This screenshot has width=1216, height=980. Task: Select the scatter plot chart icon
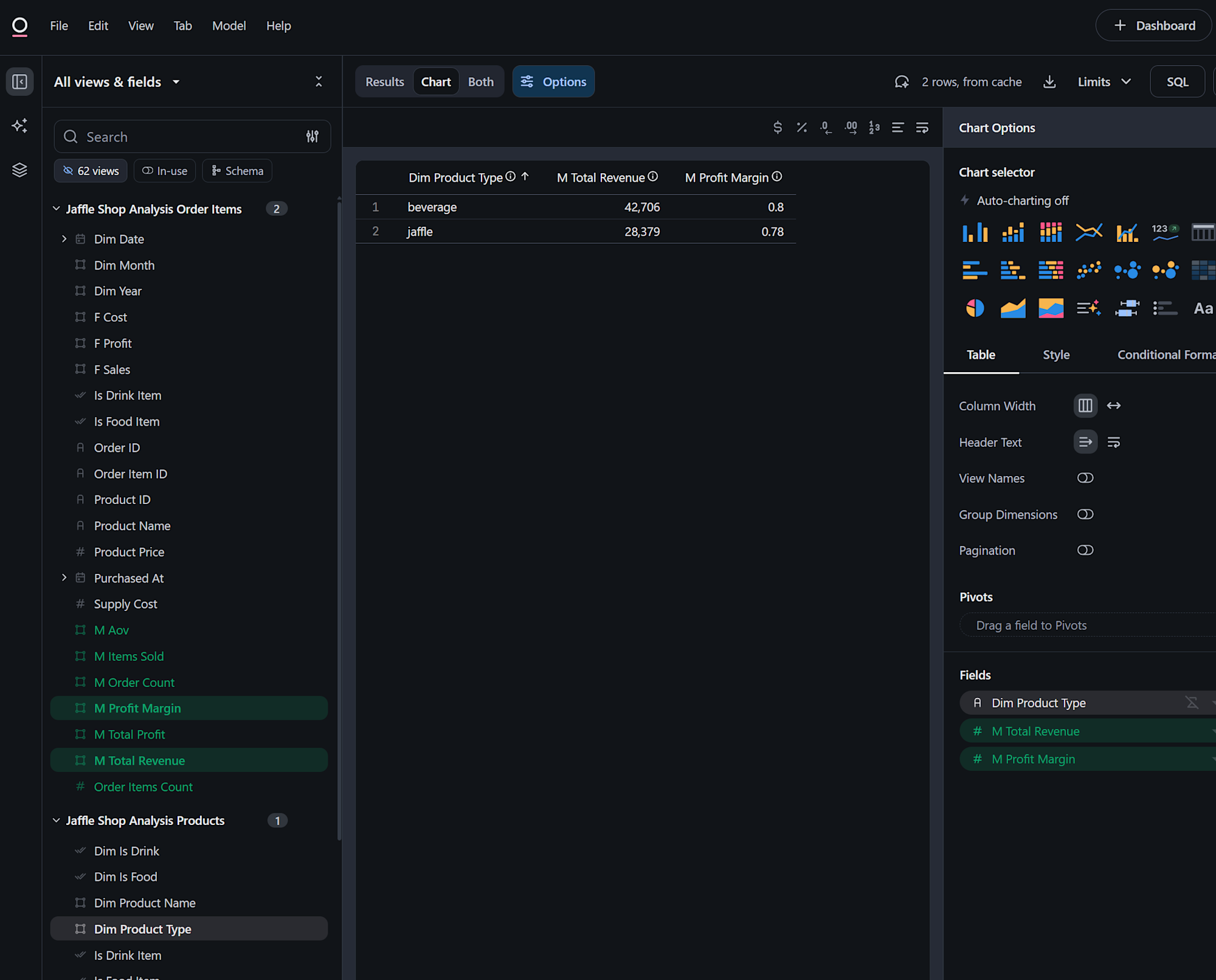(x=1088, y=270)
